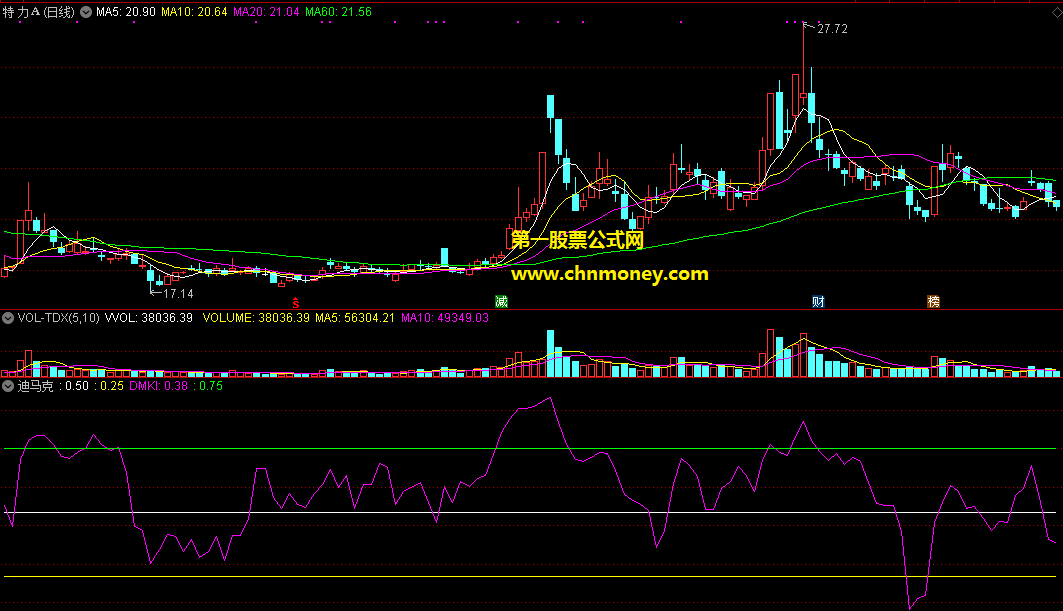Click the red S event marker
This screenshot has height=611, width=1063.
click(x=296, y=302)
